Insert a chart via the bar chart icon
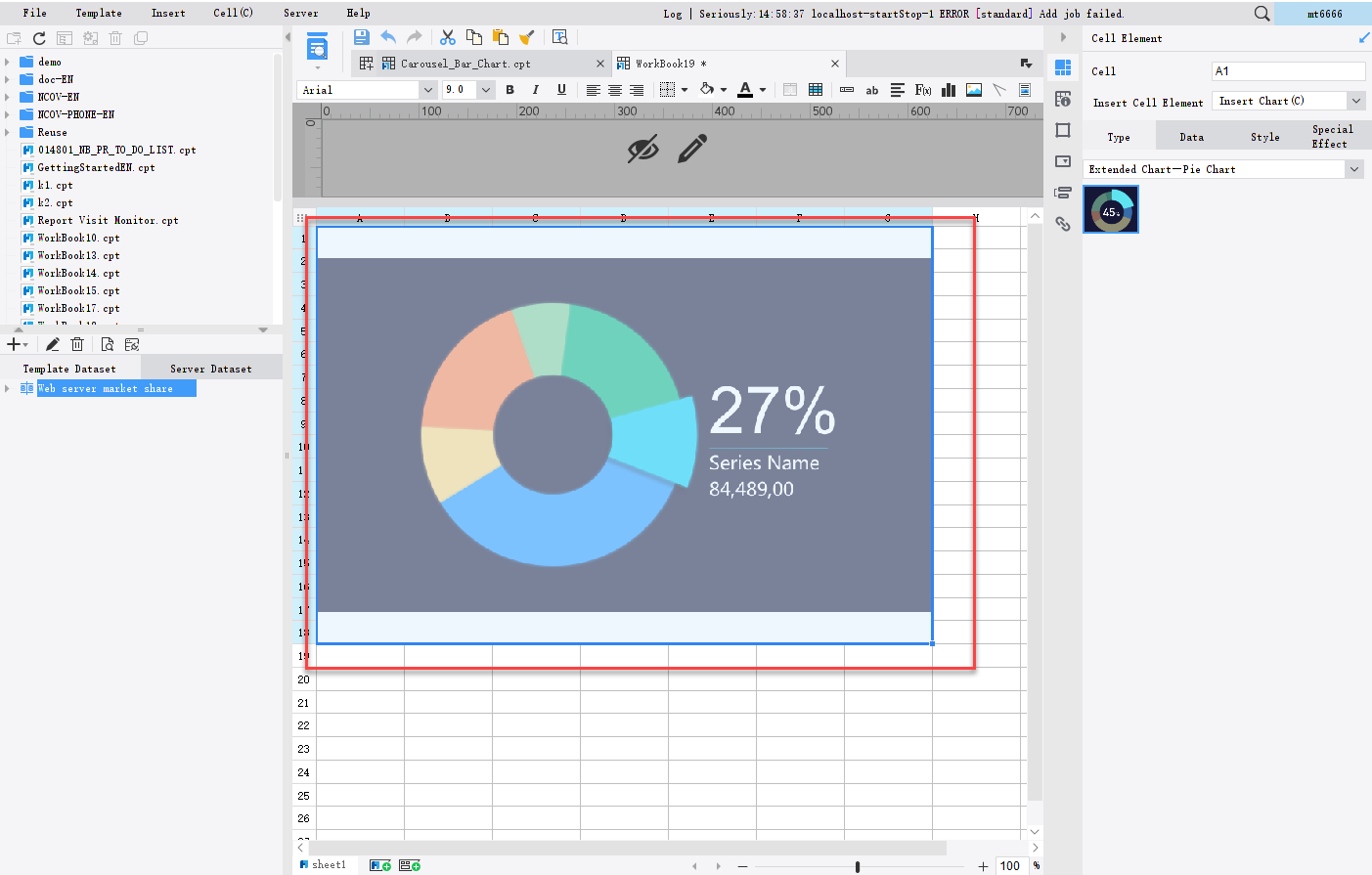This screenshot has height=875, width=1372. pos(948,89)
